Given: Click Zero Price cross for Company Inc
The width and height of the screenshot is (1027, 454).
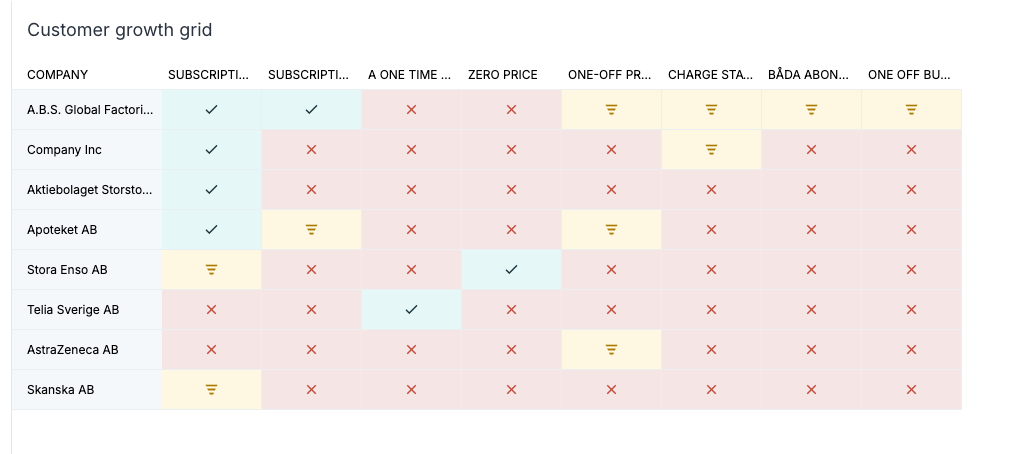Looking at the screenshot, I should point(512,150).
